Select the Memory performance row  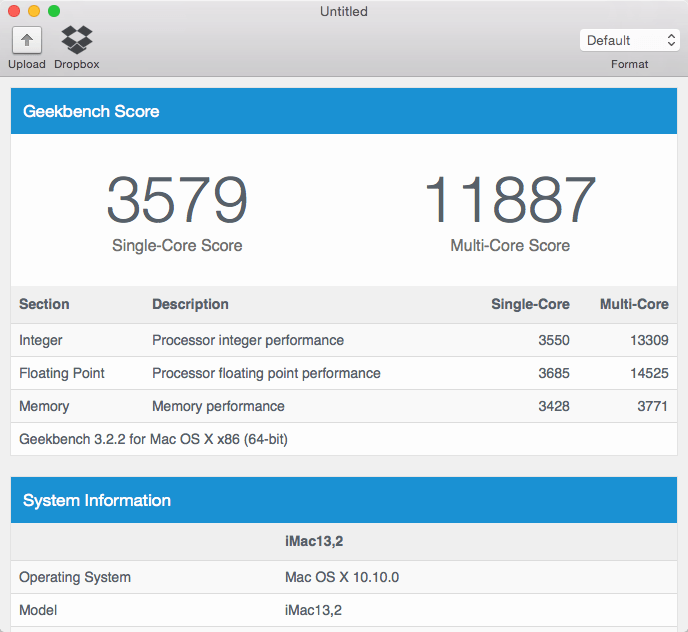point(344,406)
